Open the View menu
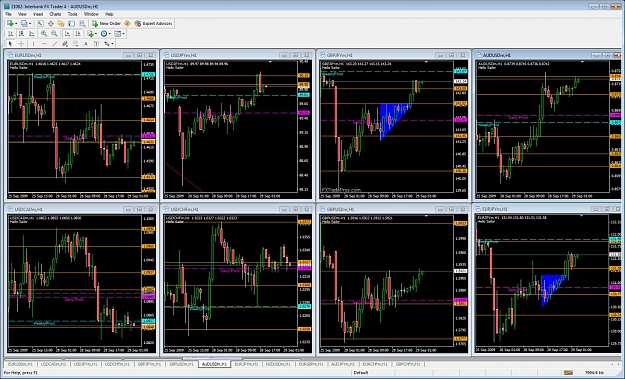625x379 pixels. click(x=22, y=14)
